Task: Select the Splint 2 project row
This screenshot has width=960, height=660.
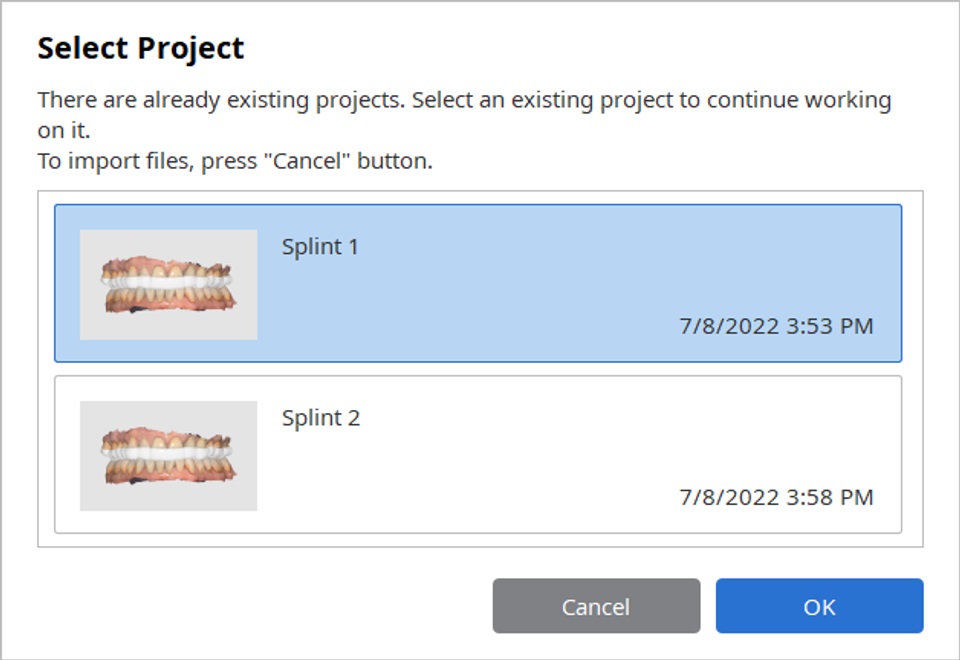Action: coord(478,454)
